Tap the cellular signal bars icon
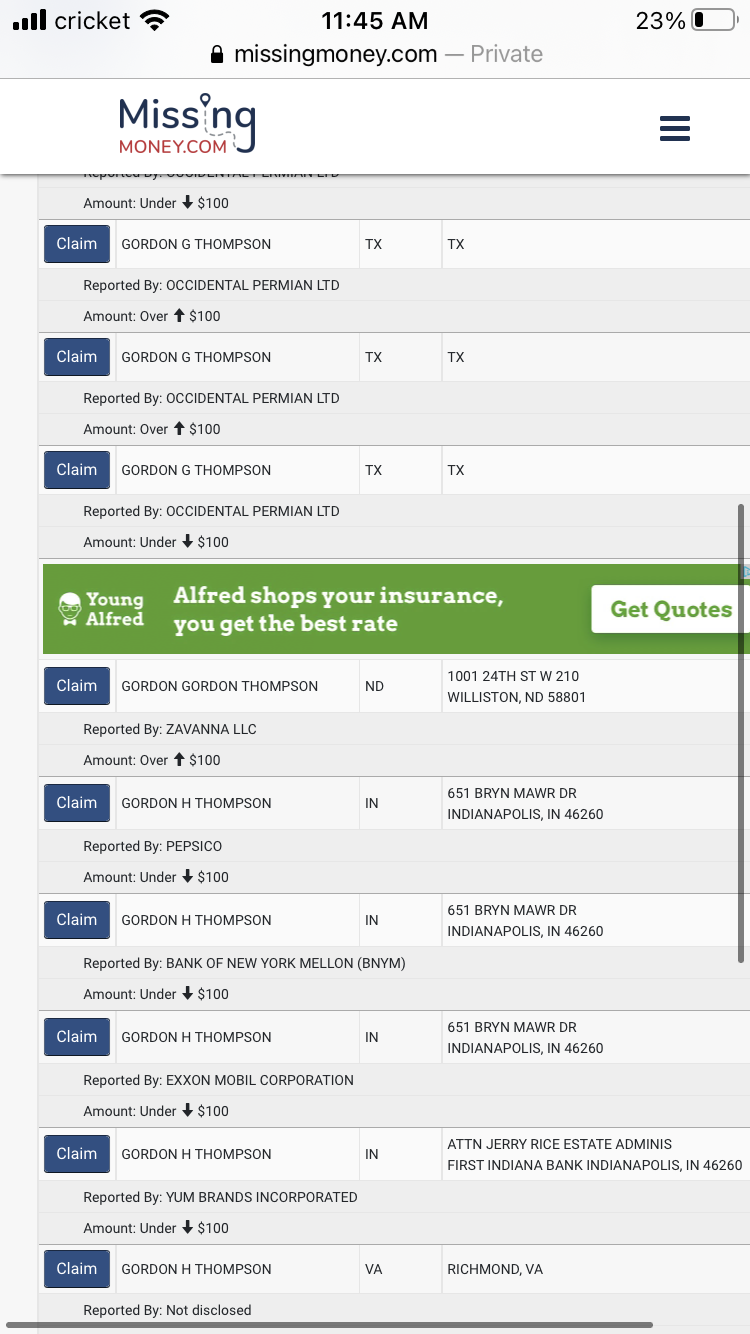This screenshot has width=750, height=1334. [30, 20]
